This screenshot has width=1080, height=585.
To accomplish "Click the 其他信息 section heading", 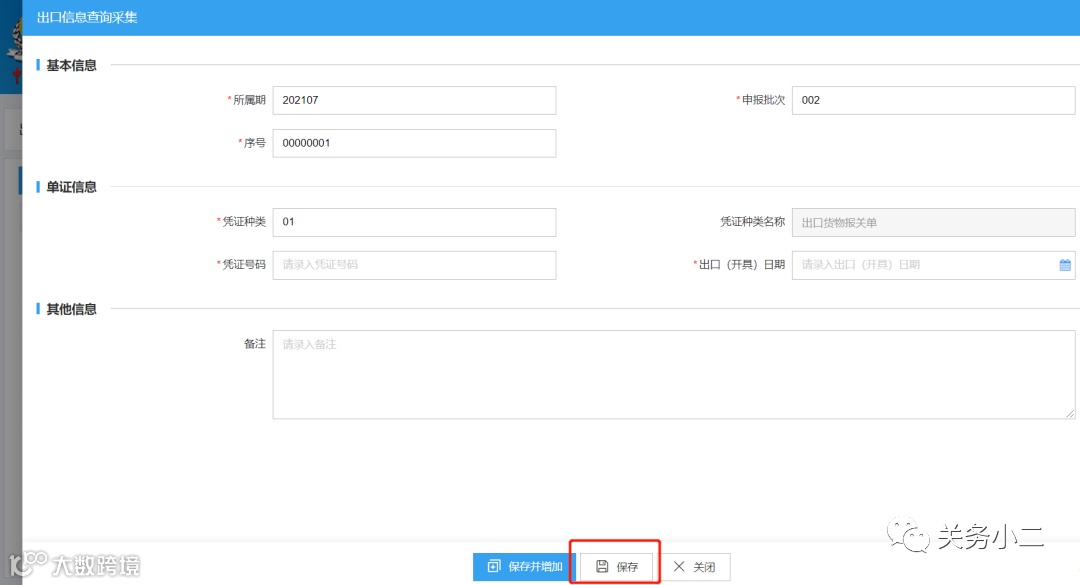I will 71,309.
